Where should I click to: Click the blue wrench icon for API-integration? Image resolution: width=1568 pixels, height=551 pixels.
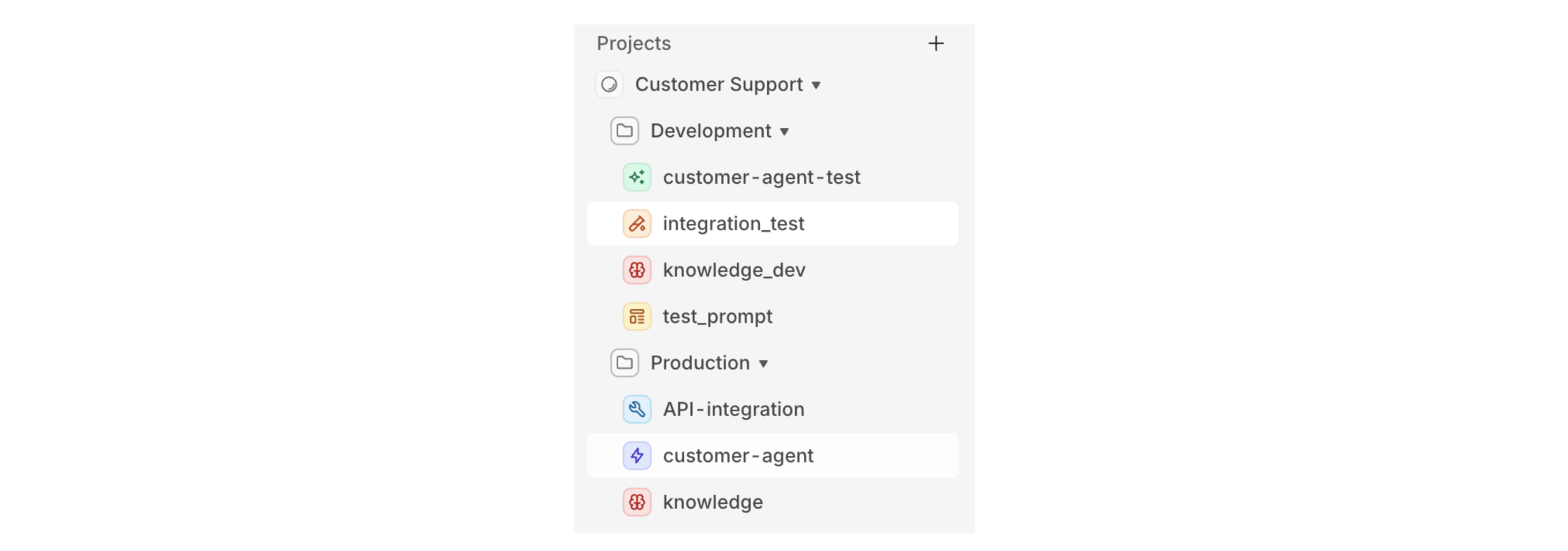click(637, 409)
